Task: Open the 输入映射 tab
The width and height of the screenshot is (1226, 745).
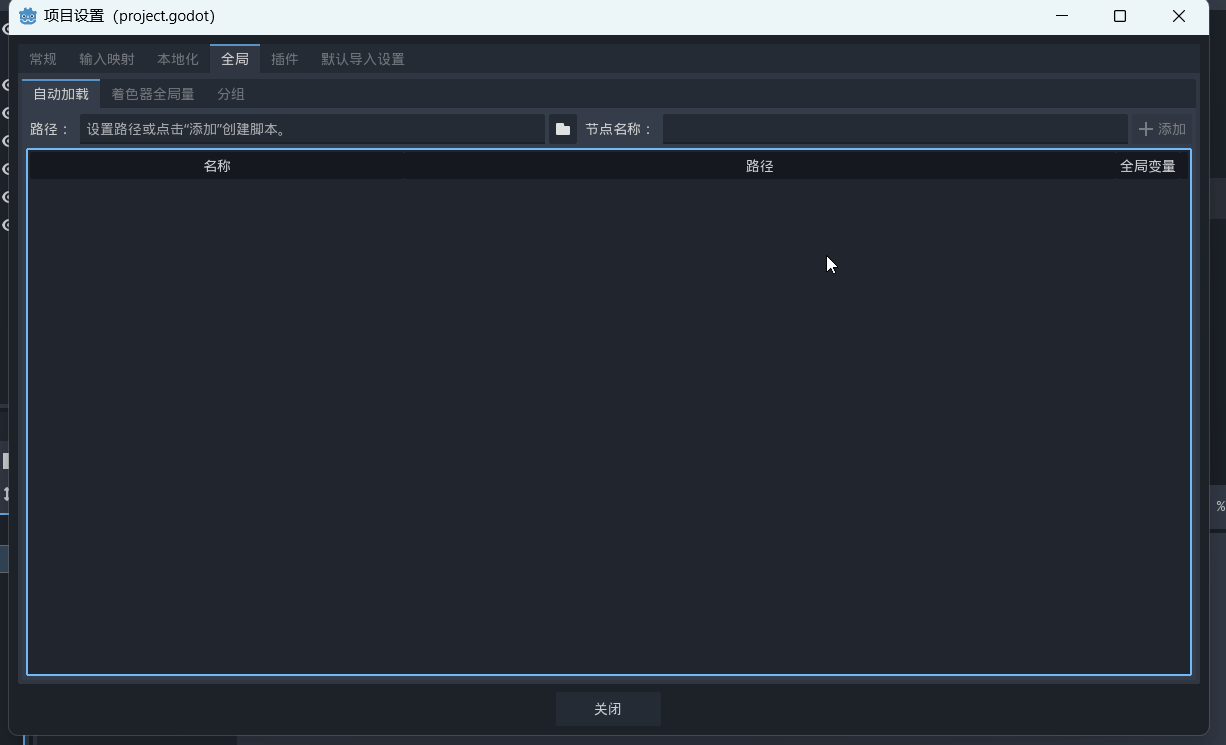Action: coord(107,59)
